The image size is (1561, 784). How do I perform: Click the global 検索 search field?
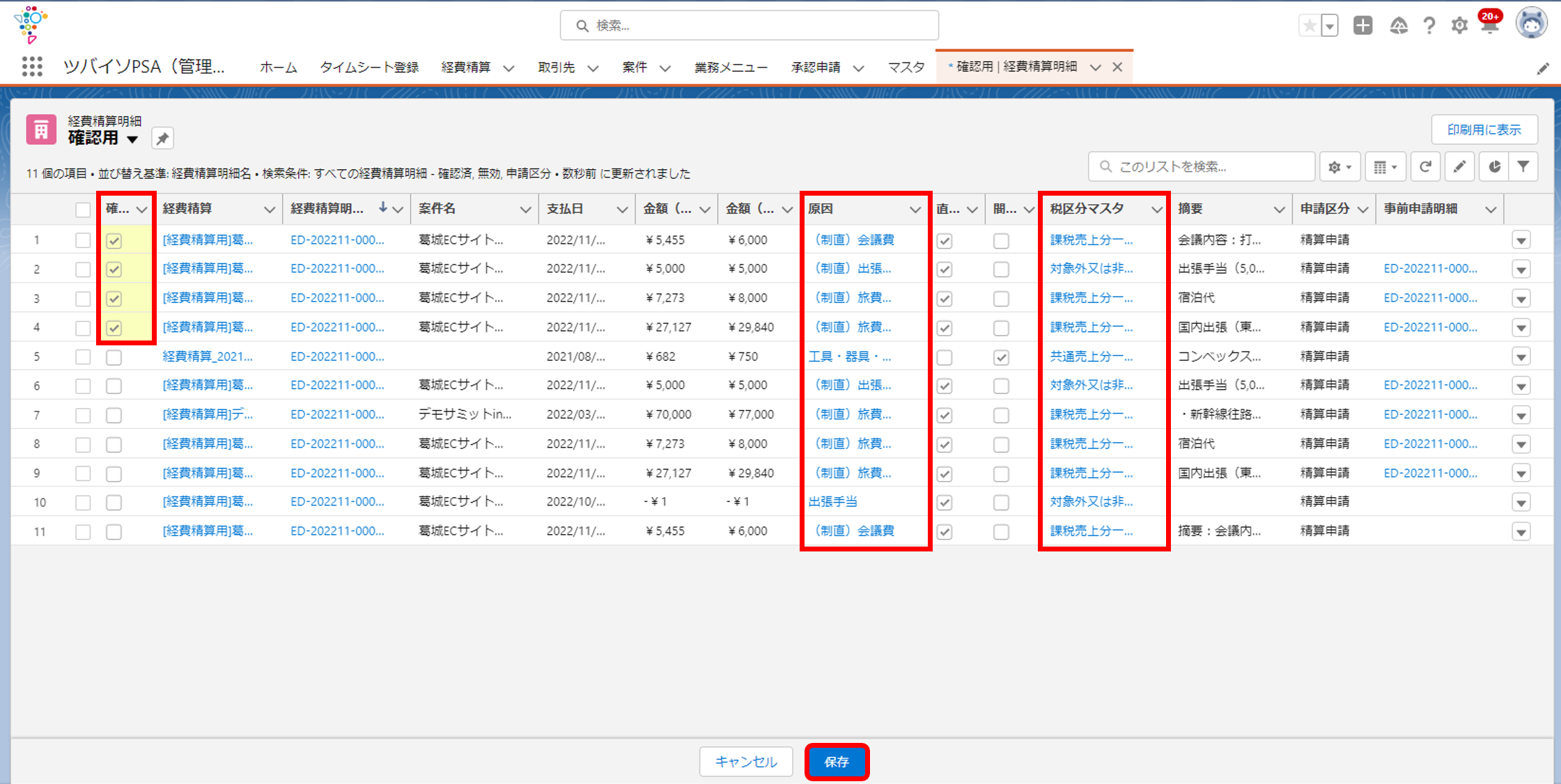[x=750, y=26]
